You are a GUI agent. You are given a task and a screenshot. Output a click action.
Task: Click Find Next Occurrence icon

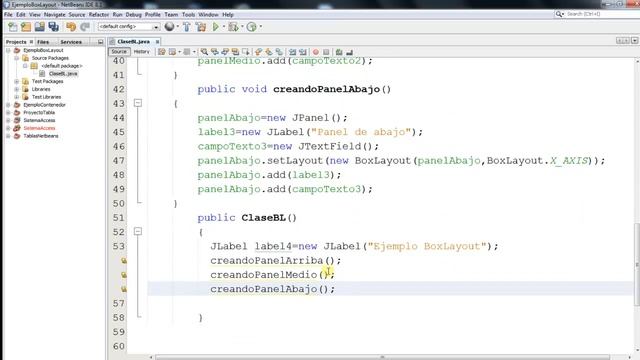click(225, 52)
